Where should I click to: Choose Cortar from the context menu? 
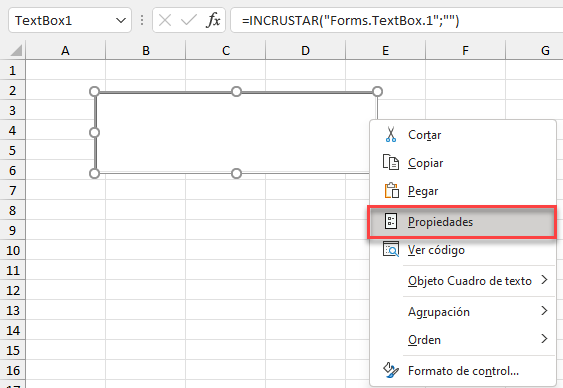(463, 135)
